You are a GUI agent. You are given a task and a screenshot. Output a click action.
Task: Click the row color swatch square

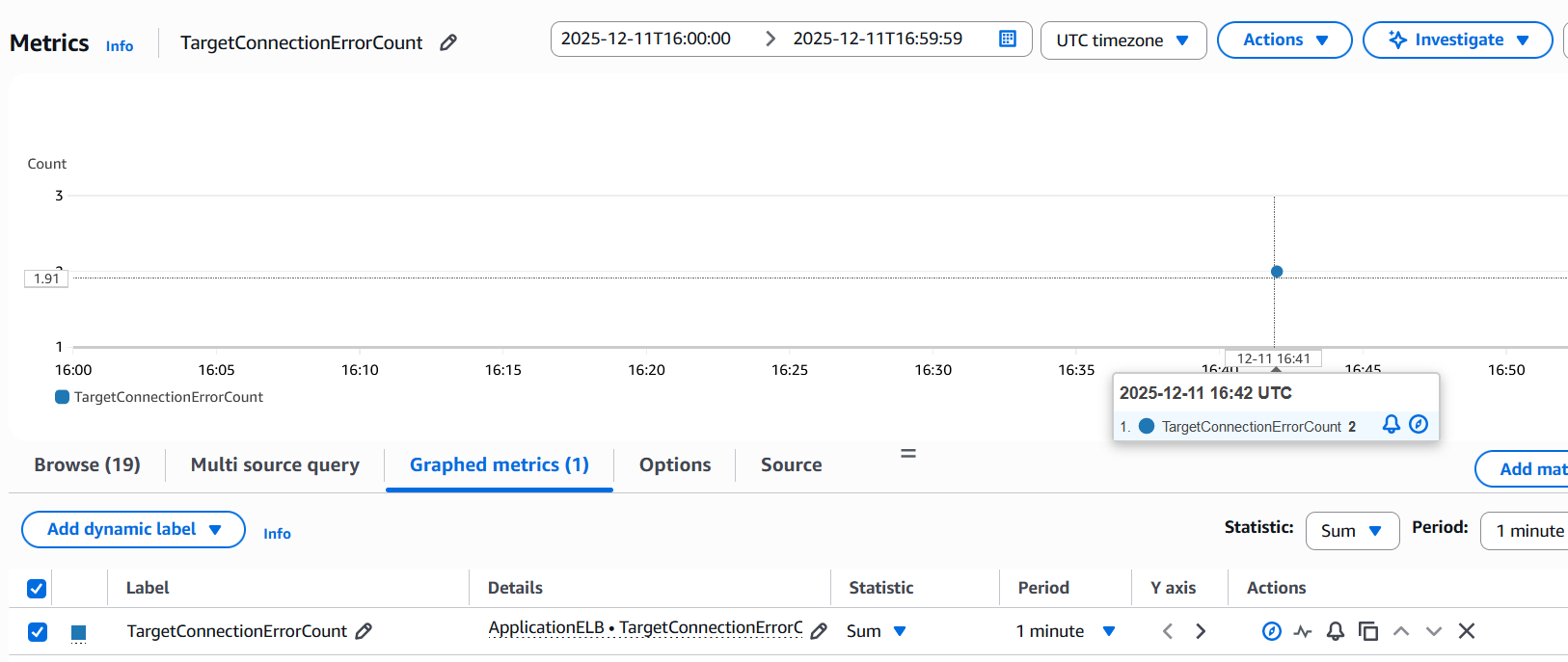(79, 632)
